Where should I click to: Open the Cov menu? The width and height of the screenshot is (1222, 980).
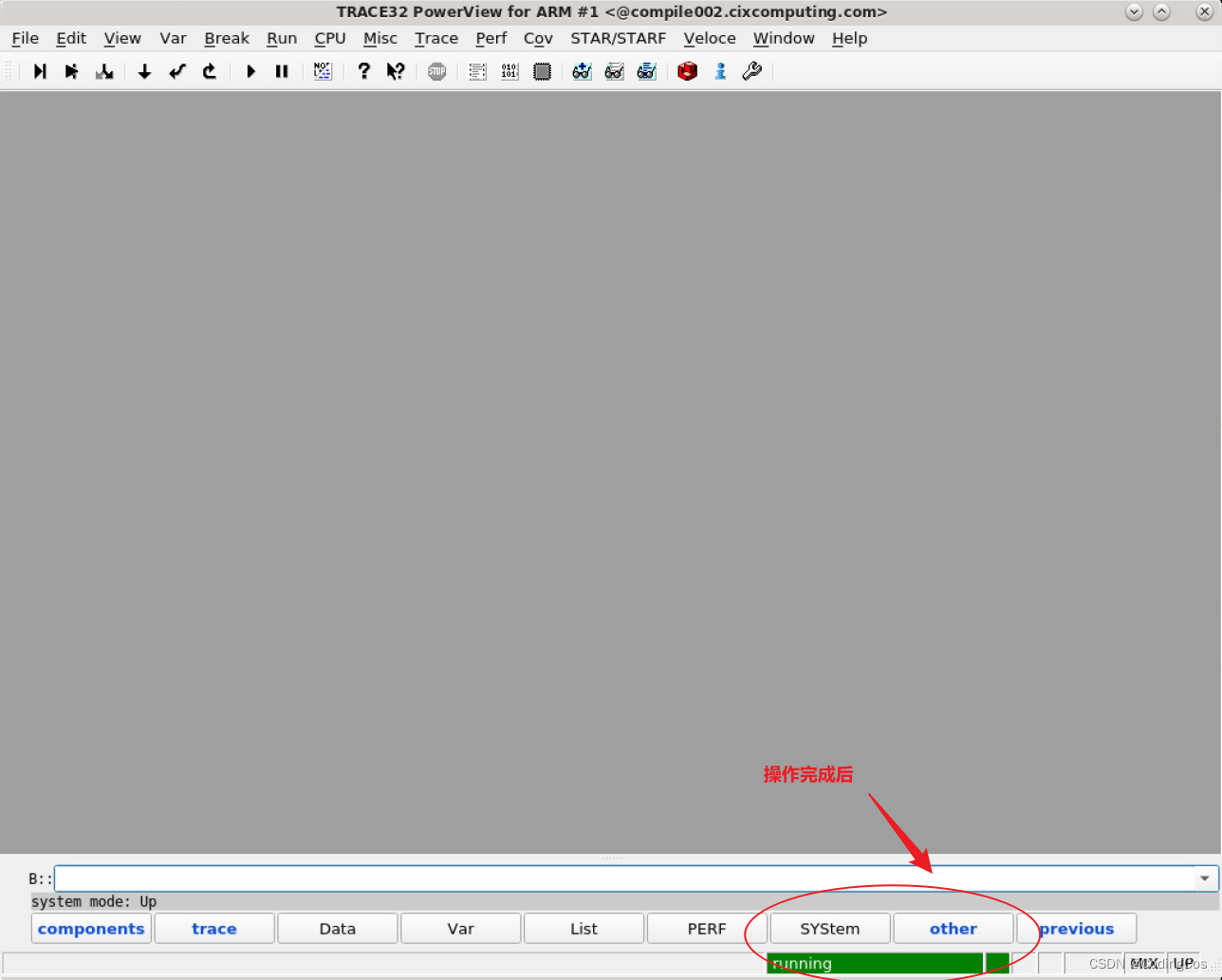(x=538, y=38)
